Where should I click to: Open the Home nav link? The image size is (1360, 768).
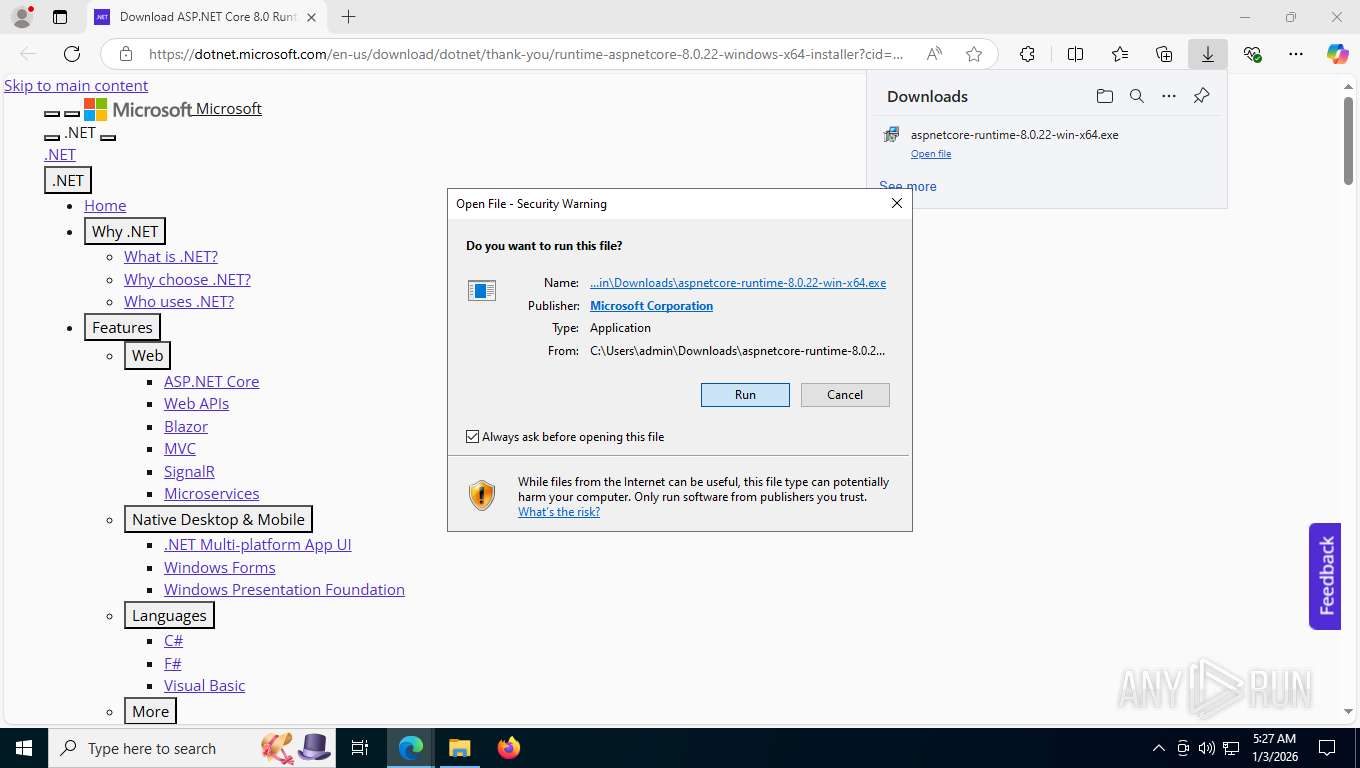105,205
